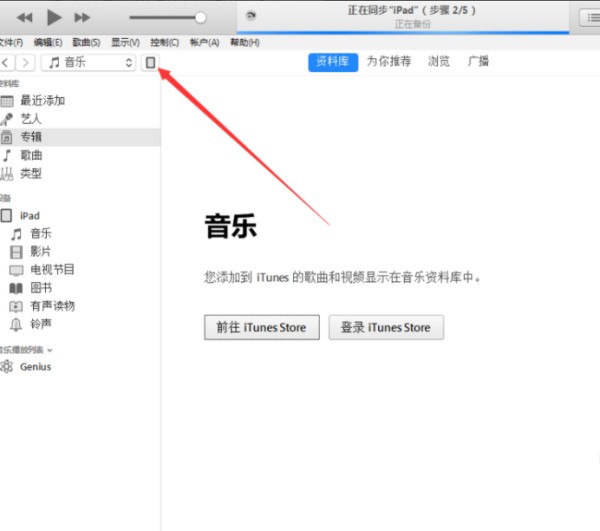Viewport: 600px width, 531px height.
Task: Open 有声读物 under the iPad device
Action: click(80, 306)
